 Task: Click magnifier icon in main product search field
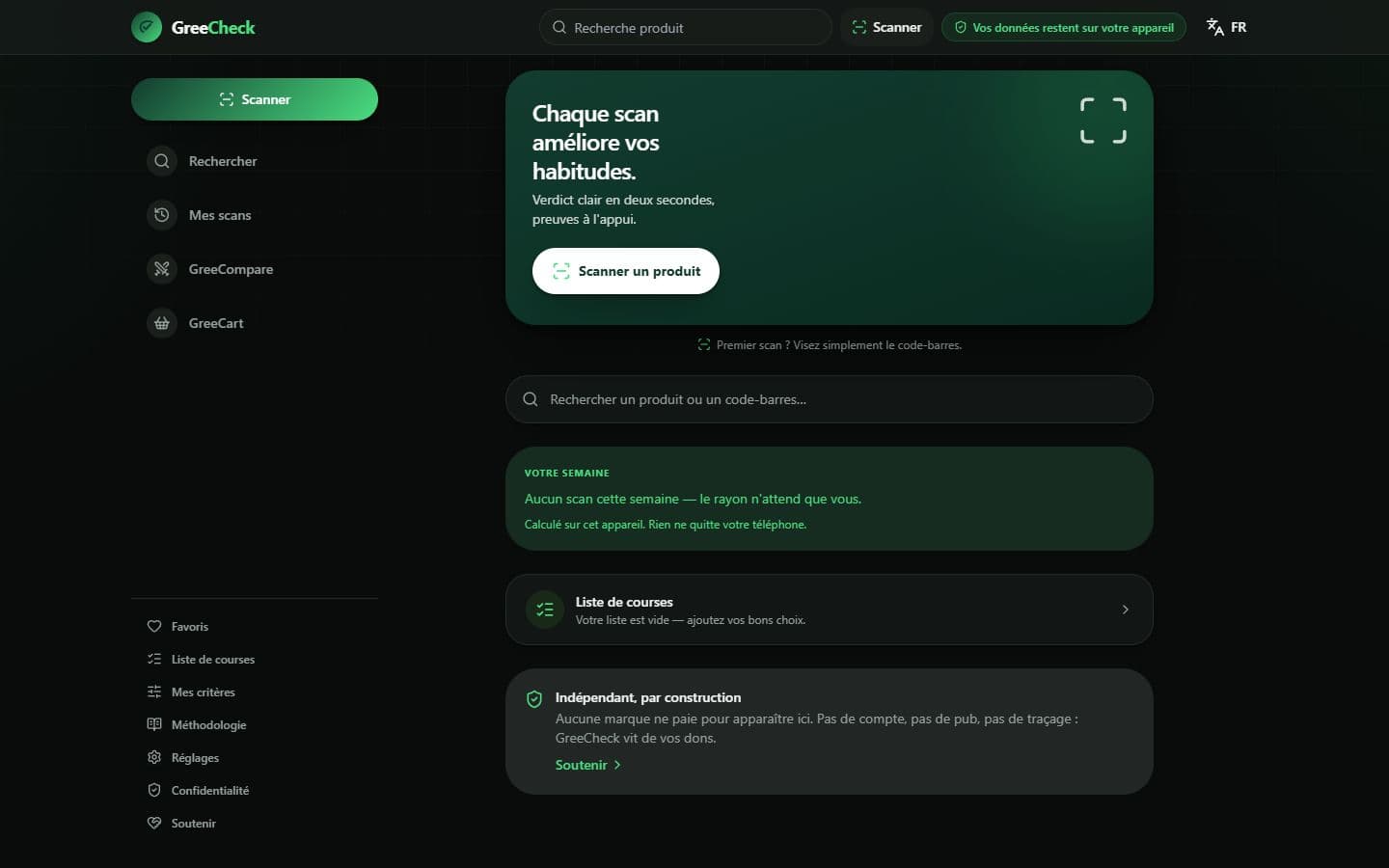pyautogui.click(x=531, y=399)
